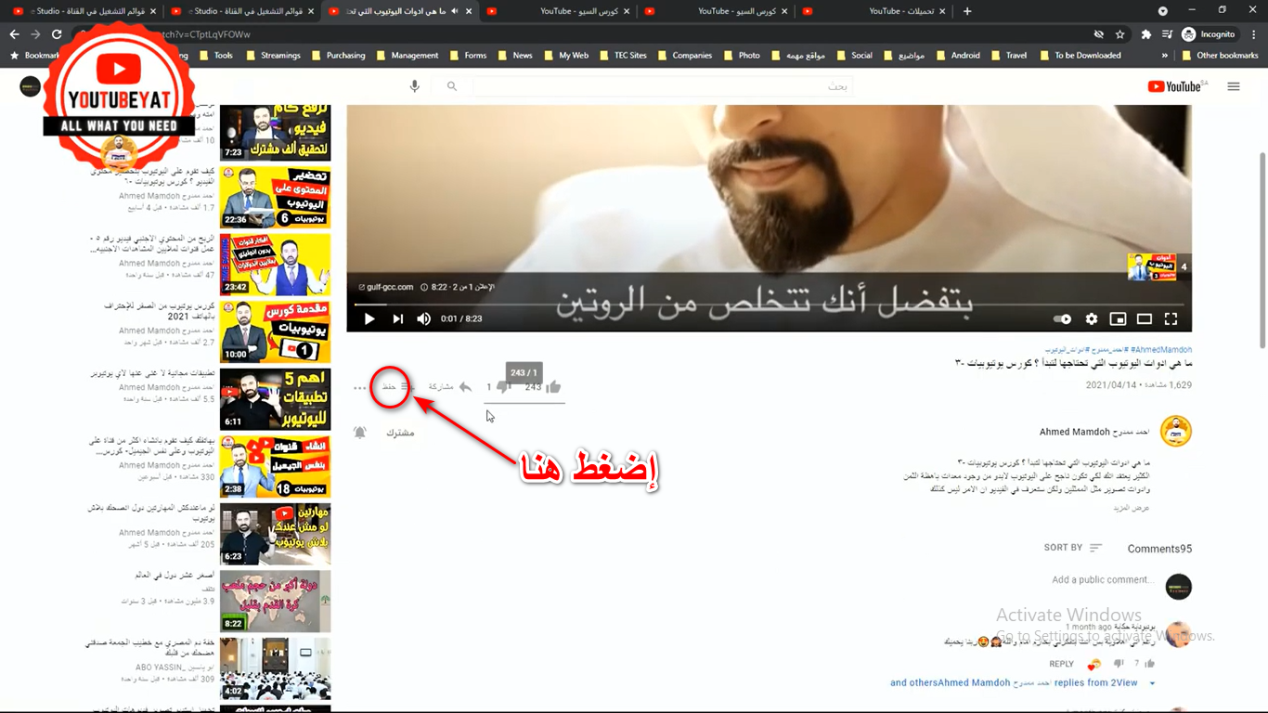Viewport: 1268px width, 713px height.
Task: Click the share arrow icon
Action: (465, 387)
